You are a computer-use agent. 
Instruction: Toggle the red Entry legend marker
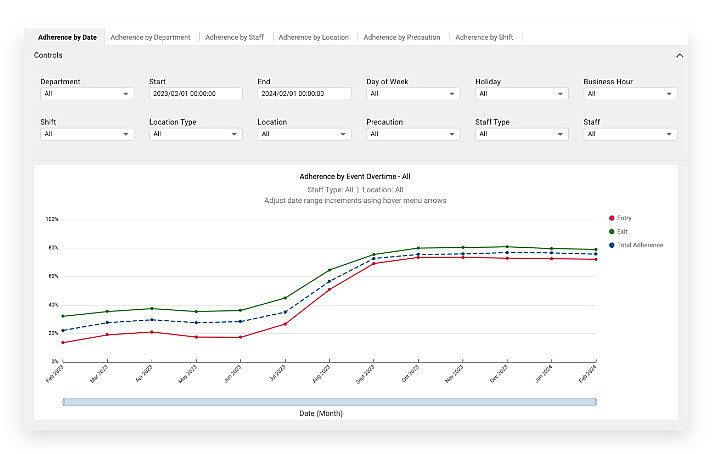click(612, 218)
